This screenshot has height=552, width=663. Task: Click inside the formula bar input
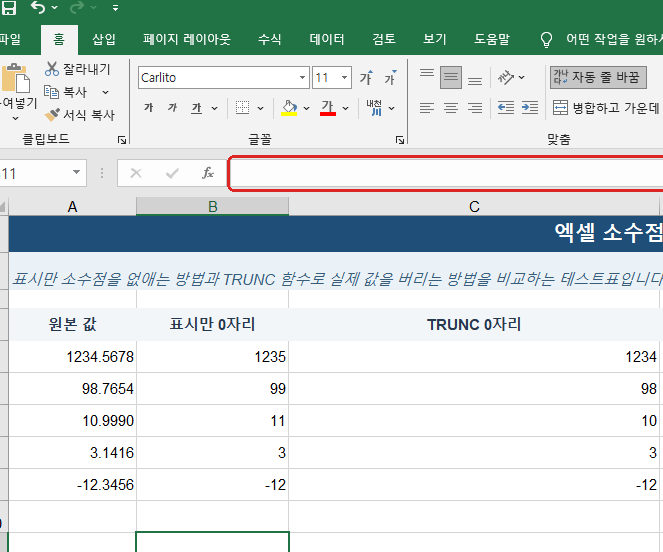pos(446,173)
